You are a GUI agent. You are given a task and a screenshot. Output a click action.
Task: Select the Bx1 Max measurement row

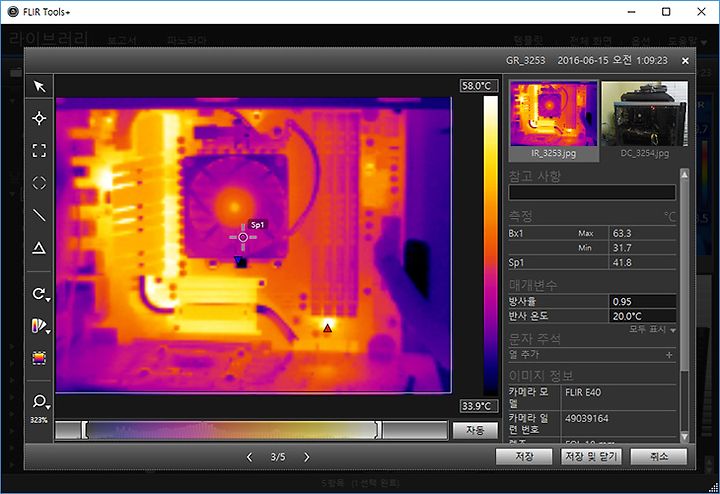tap(592, 233)
